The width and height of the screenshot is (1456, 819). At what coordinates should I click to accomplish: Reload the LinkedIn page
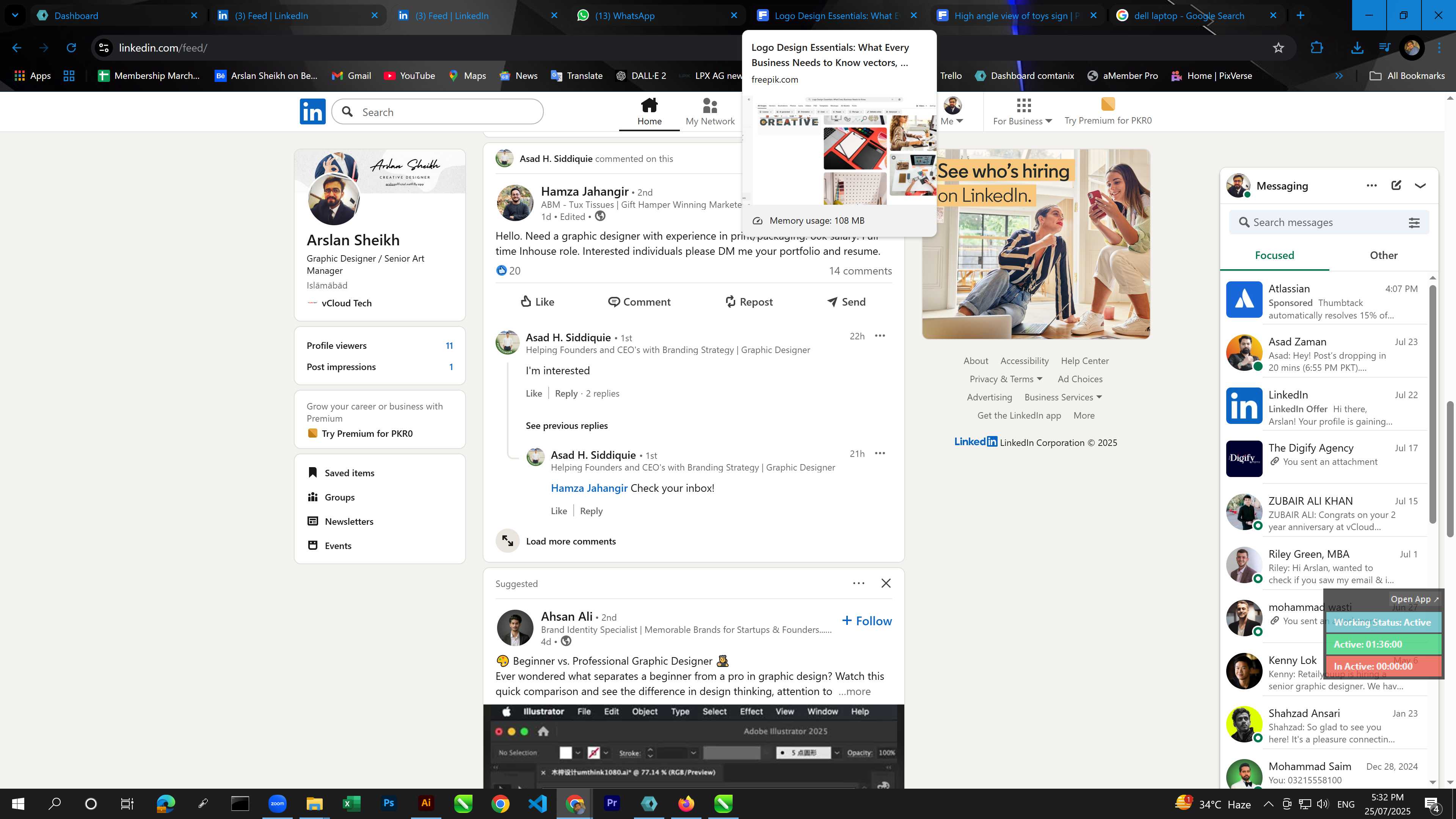click(71, 48)
